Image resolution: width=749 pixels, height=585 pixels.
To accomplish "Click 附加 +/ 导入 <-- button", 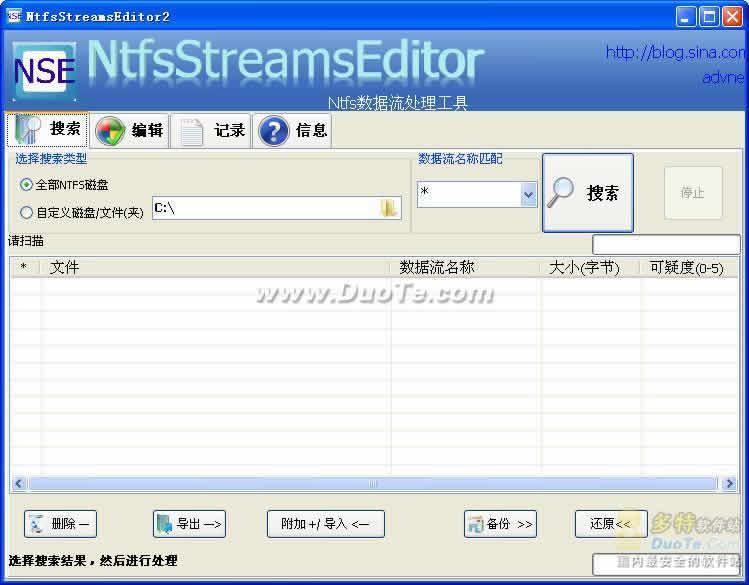I will [326, 524].
